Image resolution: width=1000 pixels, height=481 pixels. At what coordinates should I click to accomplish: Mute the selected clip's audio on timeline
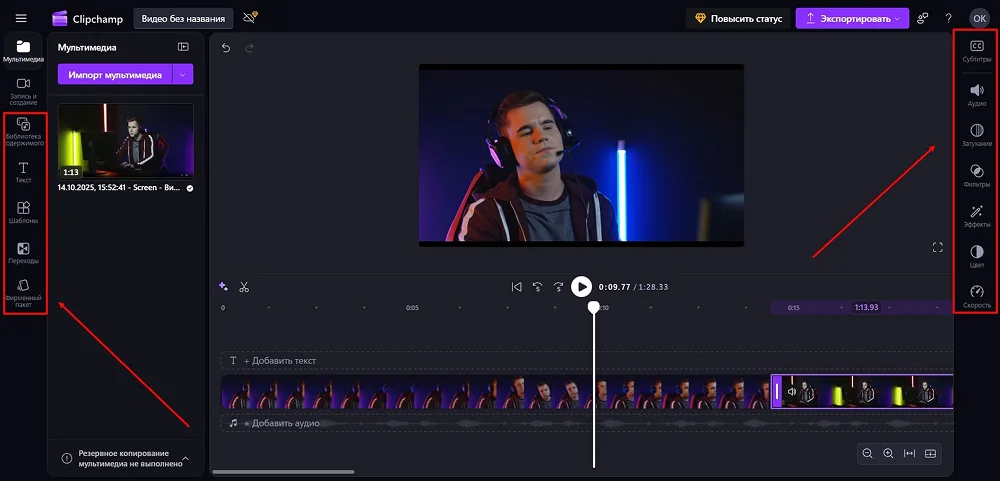tap(791, 392)
